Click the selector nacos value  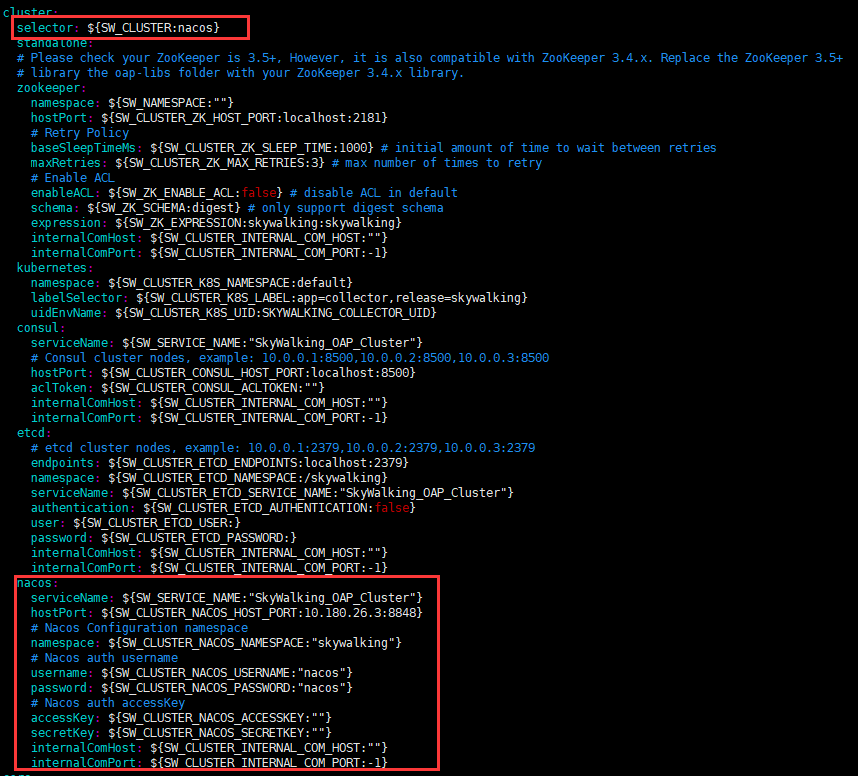pos(153,28)
